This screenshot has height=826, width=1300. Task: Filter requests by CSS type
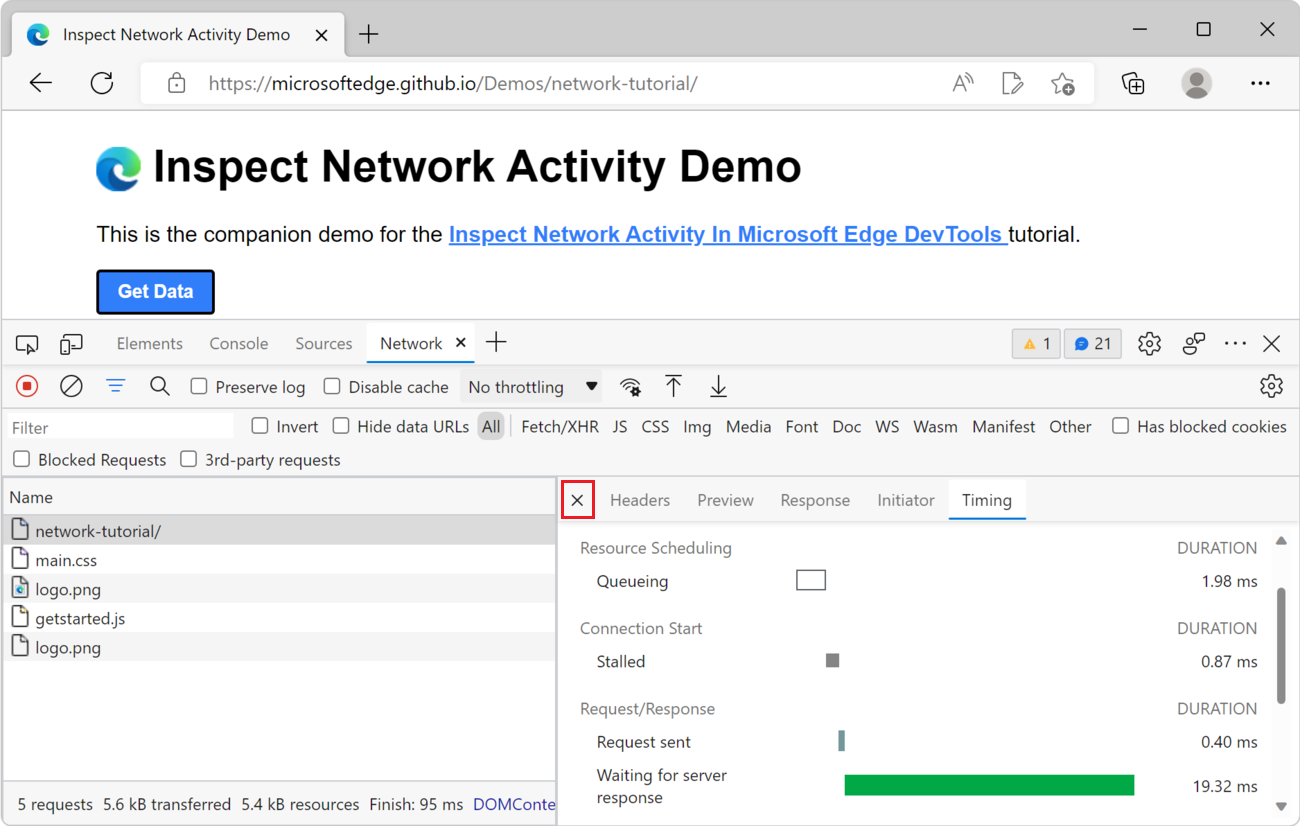[x=655, y=427]
